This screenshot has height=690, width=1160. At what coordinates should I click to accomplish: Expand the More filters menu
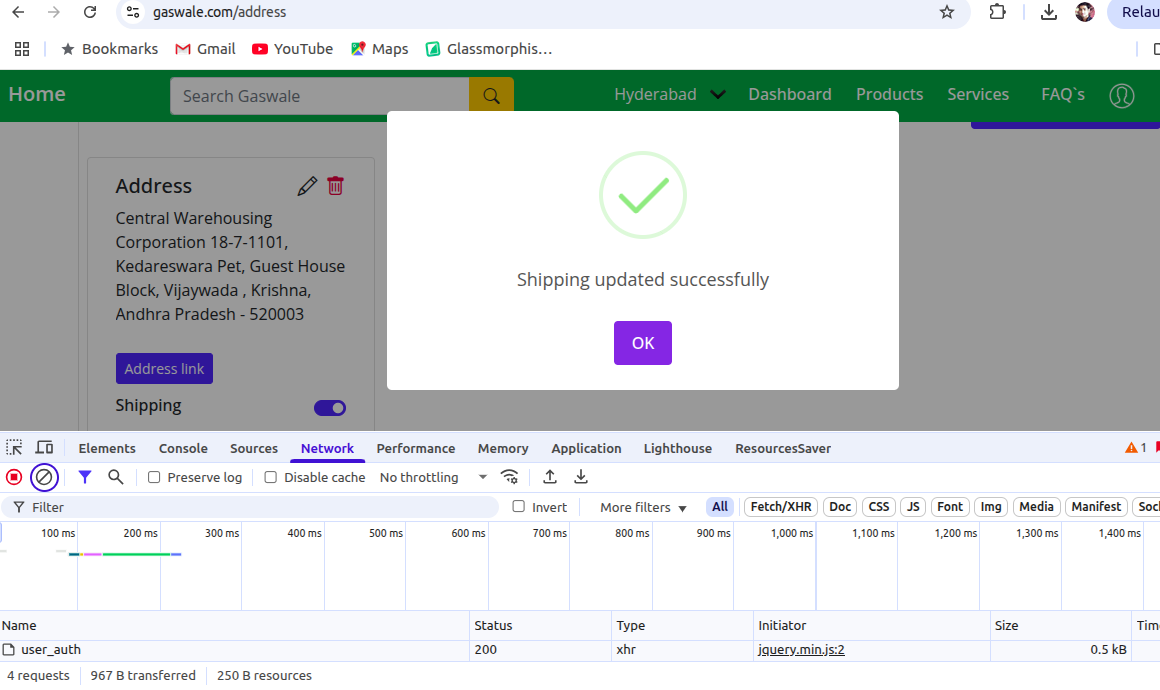pyautogui.click(x=643, y=508)
